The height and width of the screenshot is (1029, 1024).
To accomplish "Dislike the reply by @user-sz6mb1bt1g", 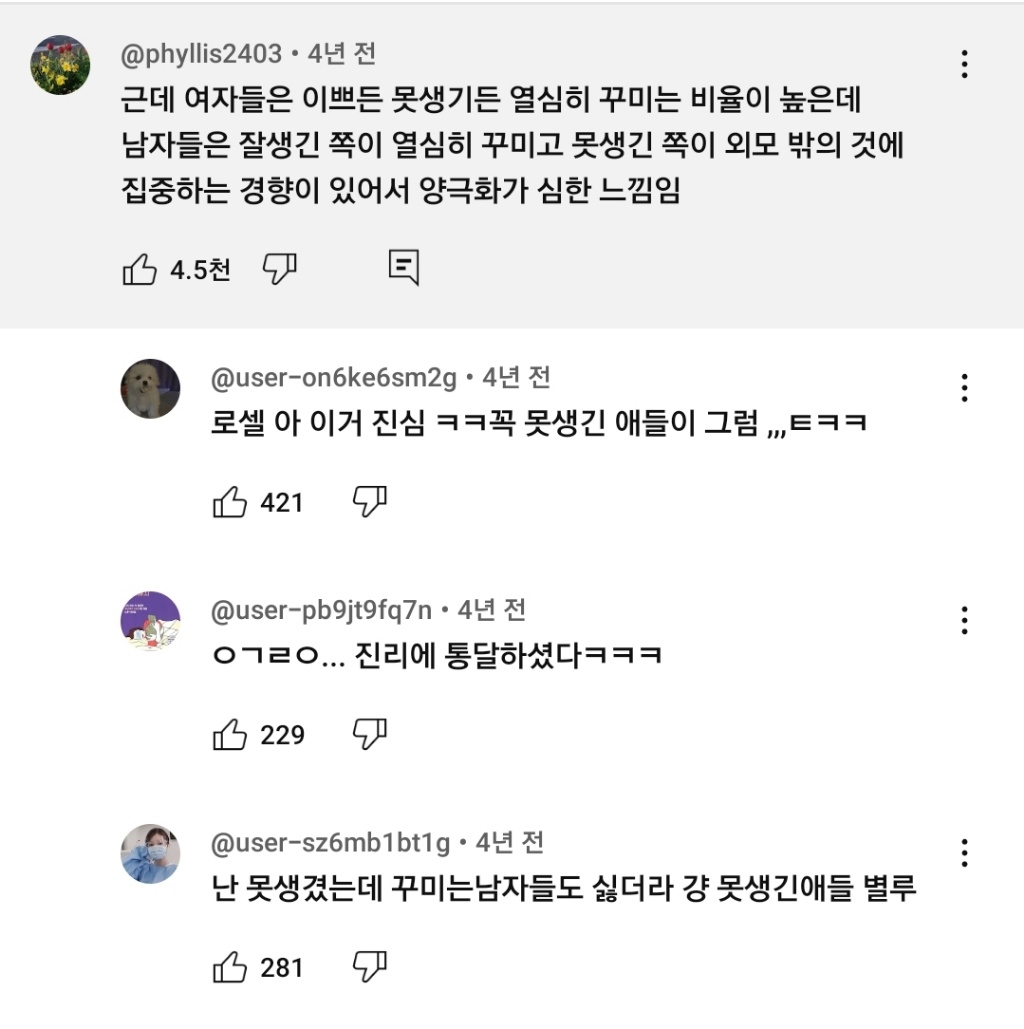I will tap(370, 967).
